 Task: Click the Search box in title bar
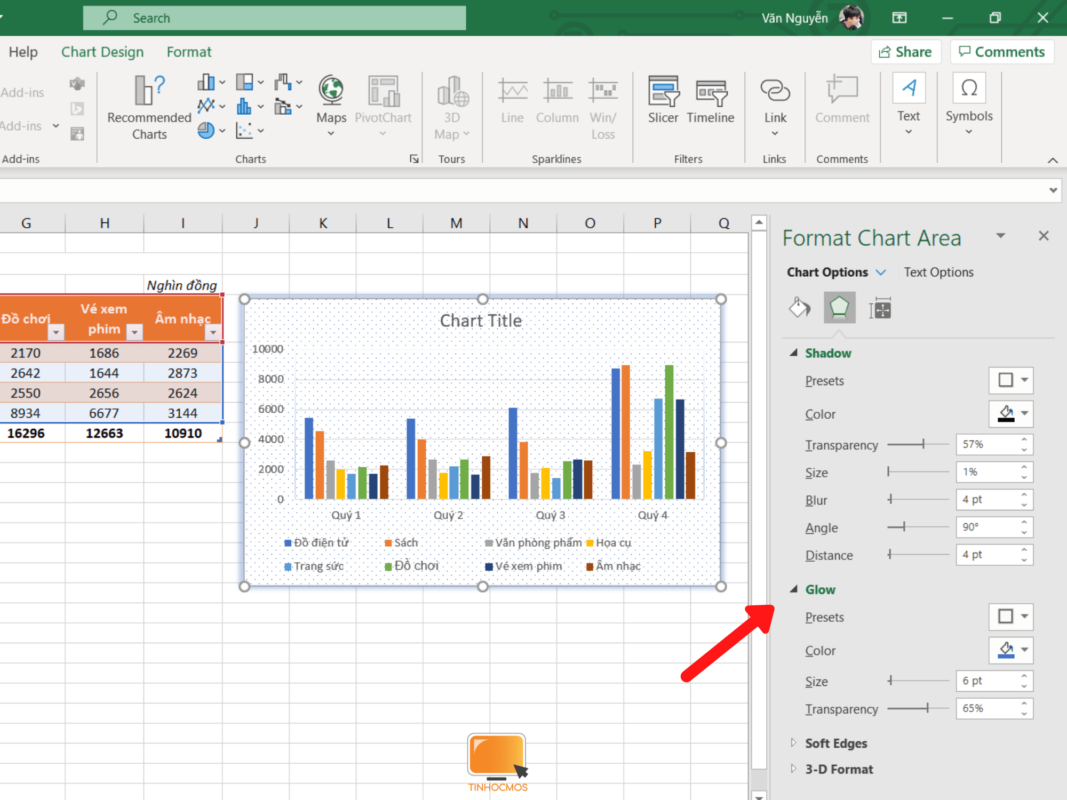coord(275,18)
